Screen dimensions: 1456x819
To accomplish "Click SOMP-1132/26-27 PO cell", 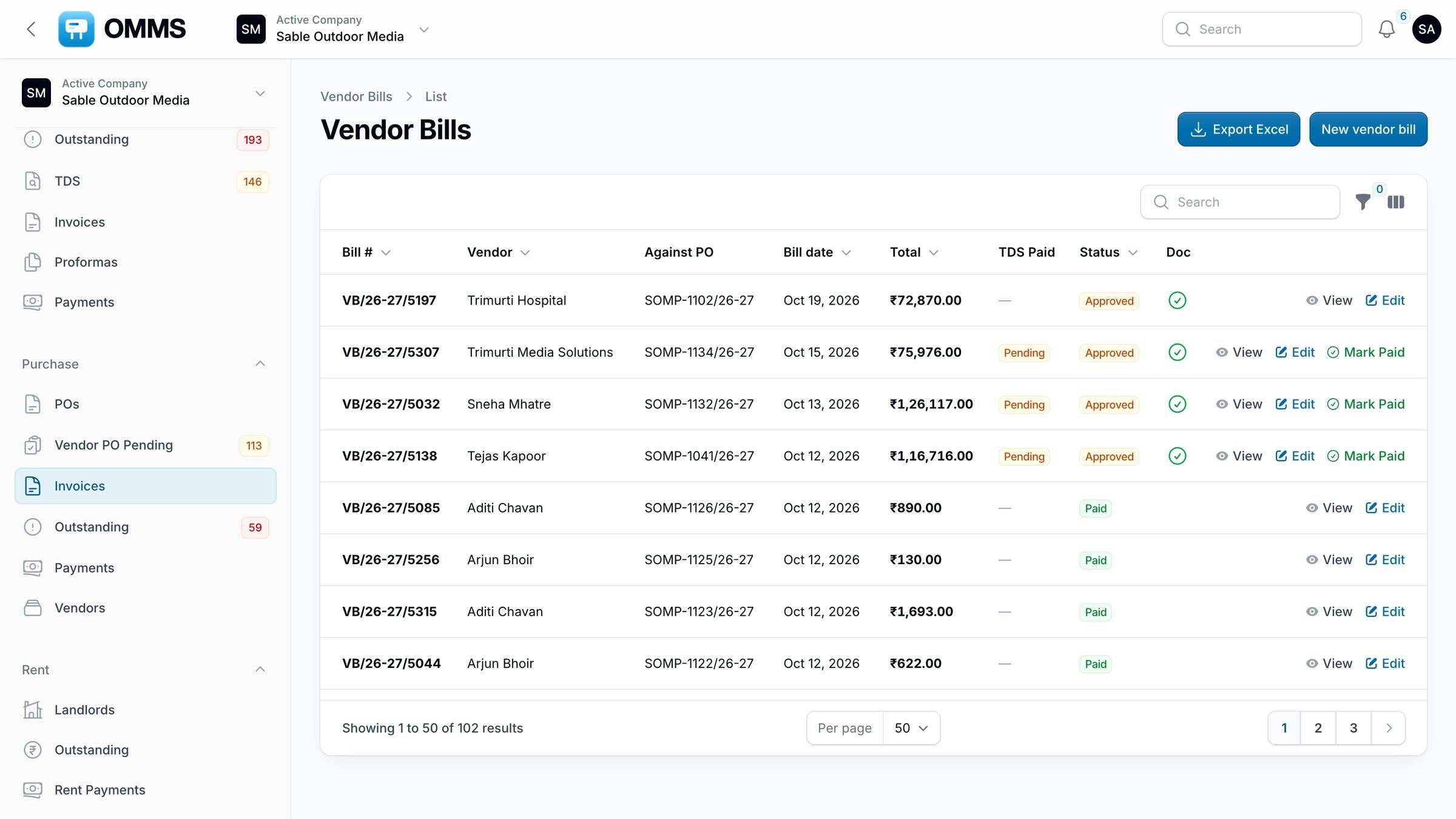I will (699, 404).
